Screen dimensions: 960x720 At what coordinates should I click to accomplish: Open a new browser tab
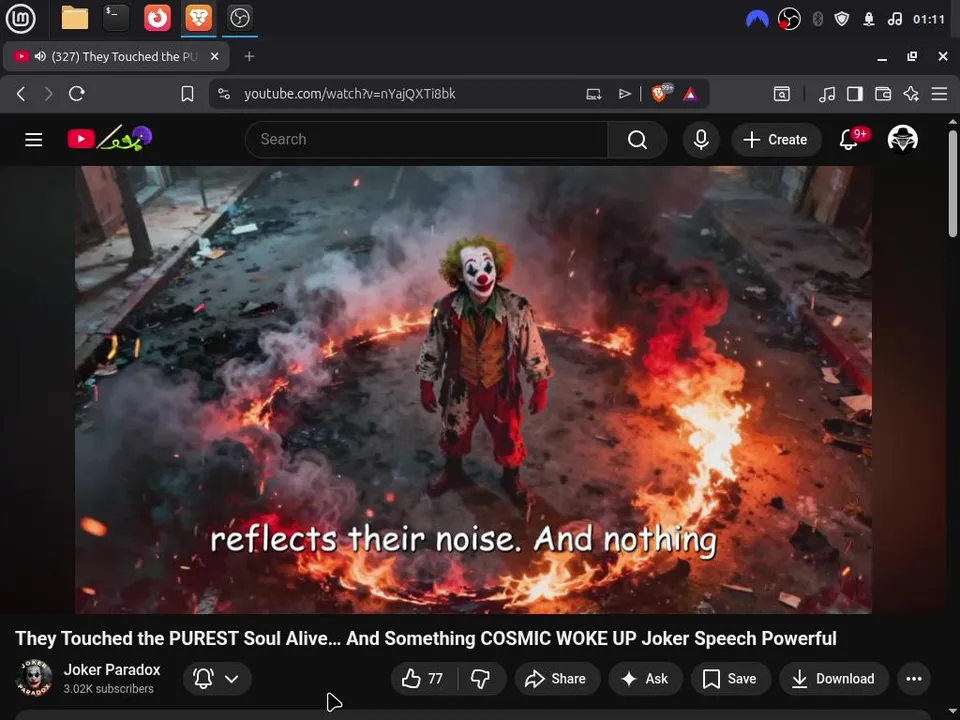click(249, 56)
